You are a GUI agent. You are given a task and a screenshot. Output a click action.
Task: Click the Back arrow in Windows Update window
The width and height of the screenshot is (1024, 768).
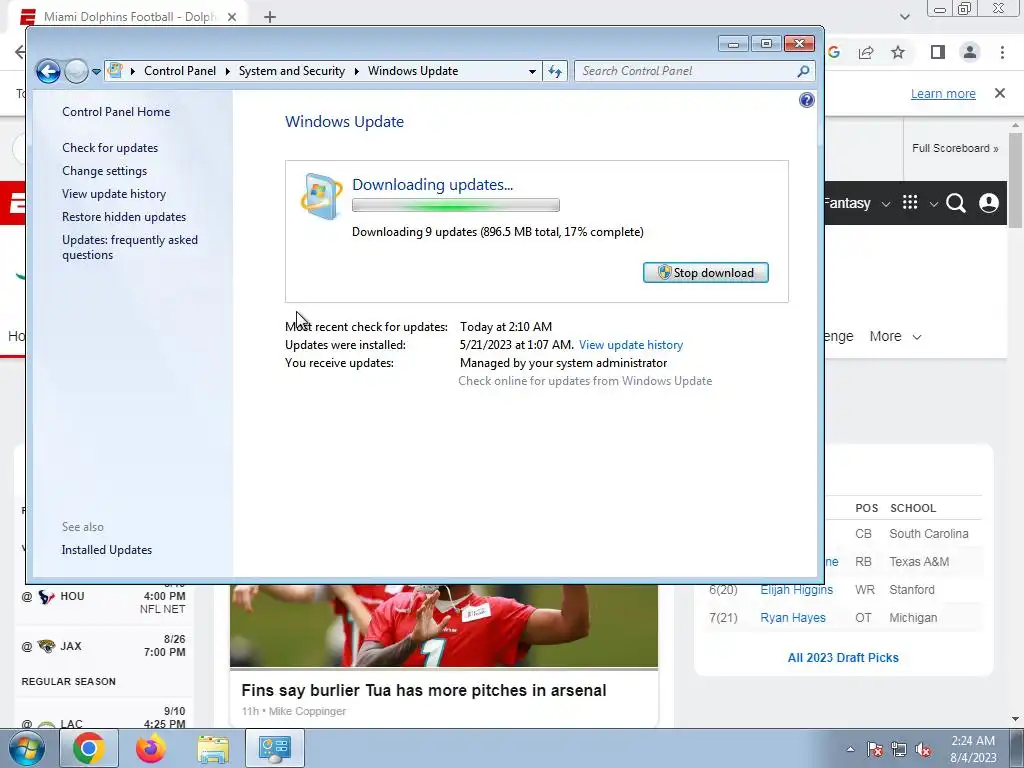point(48,71)
